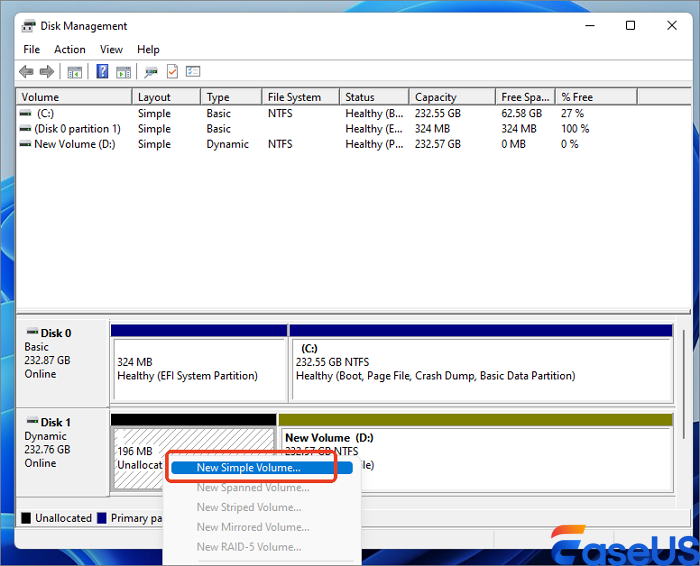Maximize the Disk Management window
The height and width of the screenshot is (566, 700).
(x=630, y=25)
